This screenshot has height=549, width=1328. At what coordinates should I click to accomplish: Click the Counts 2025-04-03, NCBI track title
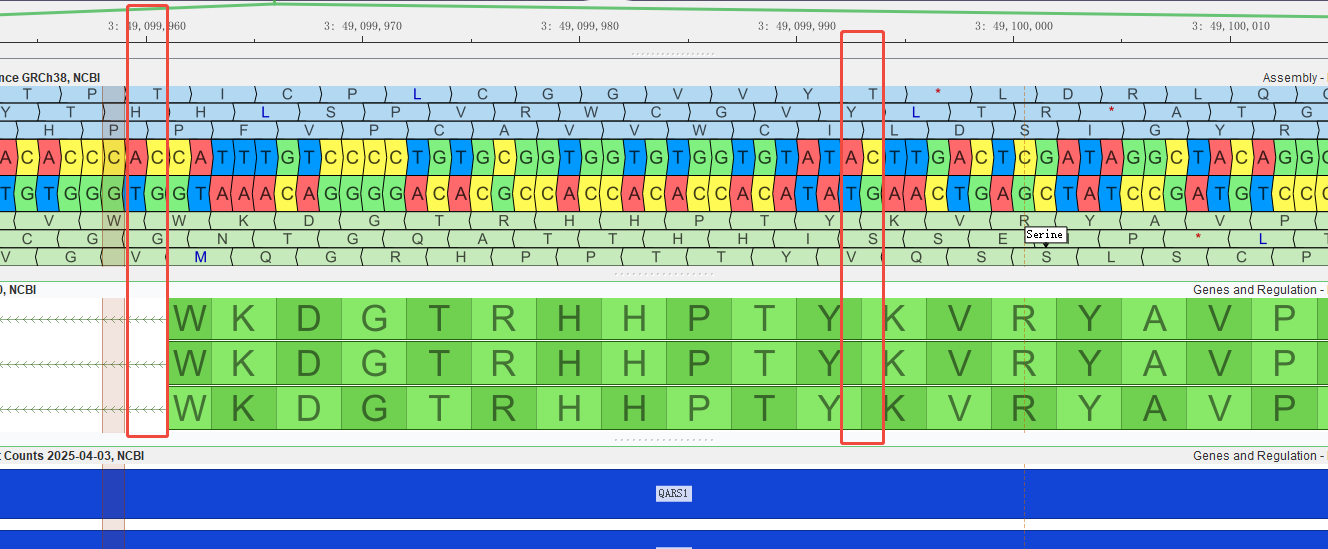tap(72, 456)
